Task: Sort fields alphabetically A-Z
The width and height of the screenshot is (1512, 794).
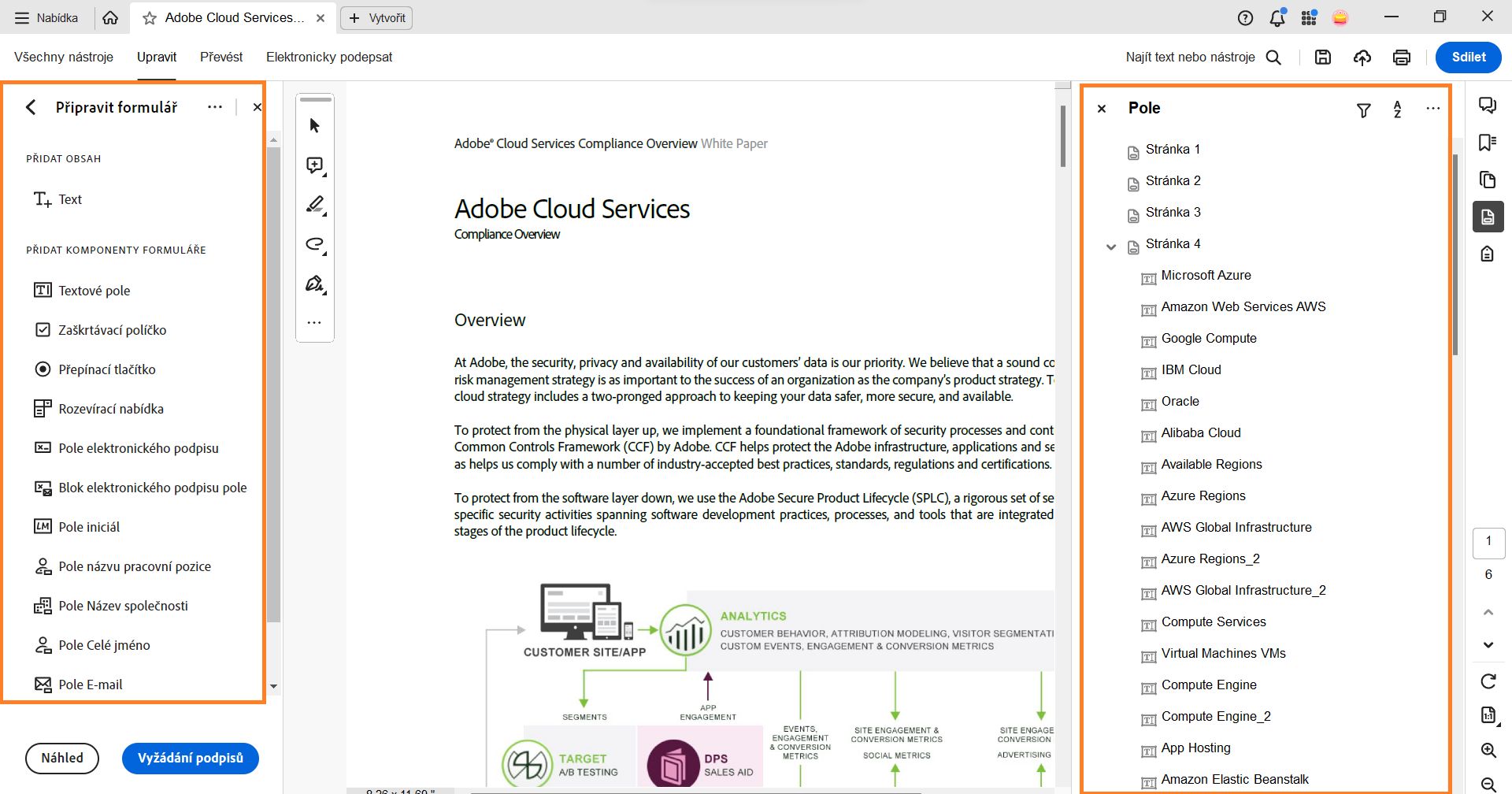Action: [1398, 109]
